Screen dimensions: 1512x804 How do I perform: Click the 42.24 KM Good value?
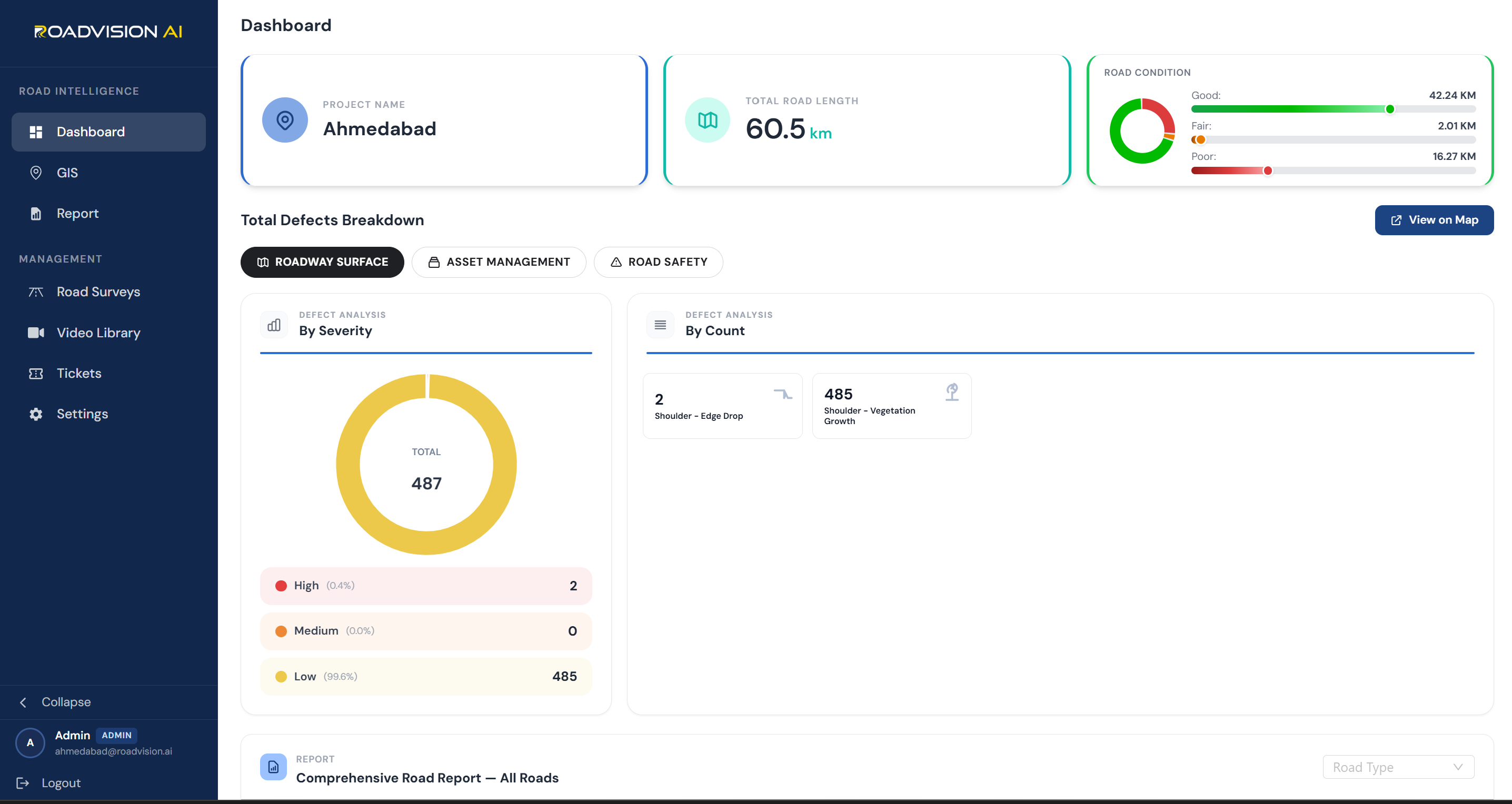1452,95
